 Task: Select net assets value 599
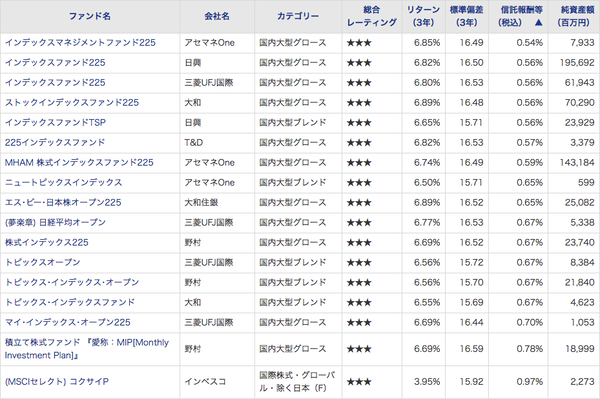tap(586, 182)
